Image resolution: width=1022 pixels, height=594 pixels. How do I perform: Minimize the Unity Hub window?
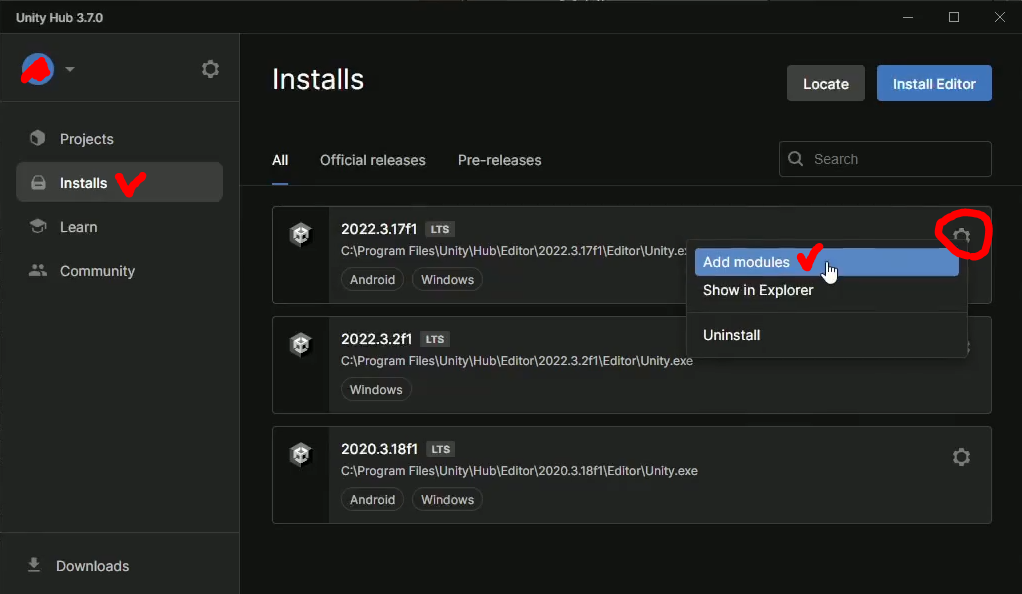tap(908, 18)
